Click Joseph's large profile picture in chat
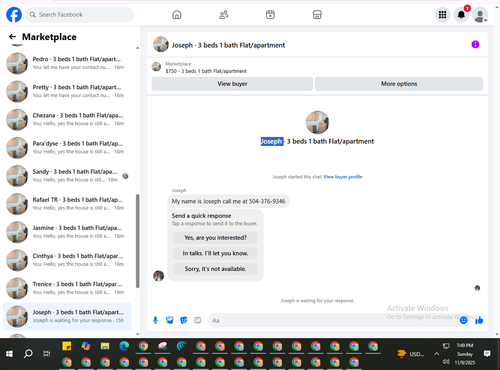This screenshot has width=500, height=370. tap(317, 122)
